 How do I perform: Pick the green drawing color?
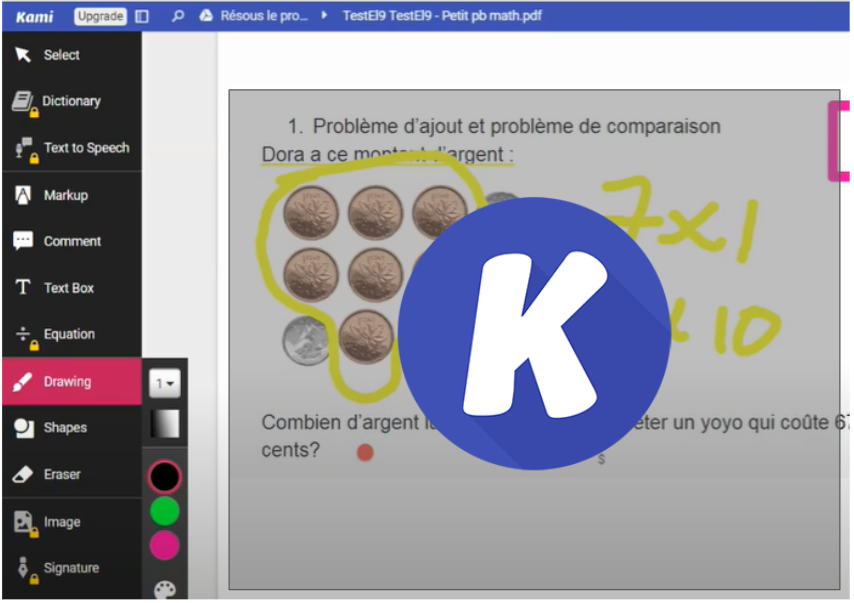point(164,511)
